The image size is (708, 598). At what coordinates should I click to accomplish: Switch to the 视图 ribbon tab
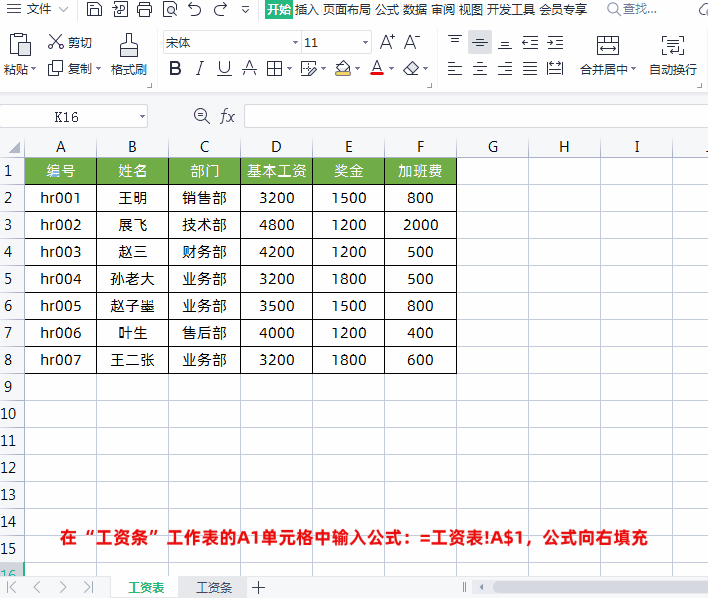(471, 9)
